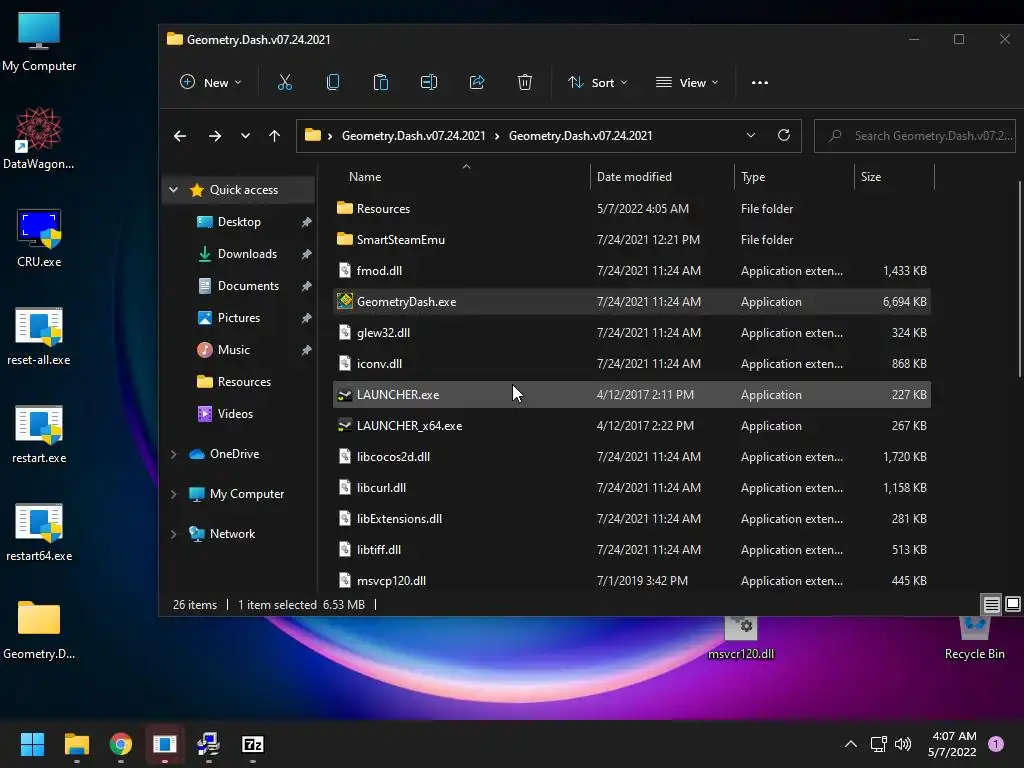Click the search box in Explorer
1024x768 pixels.
click(x=914, y=136)
